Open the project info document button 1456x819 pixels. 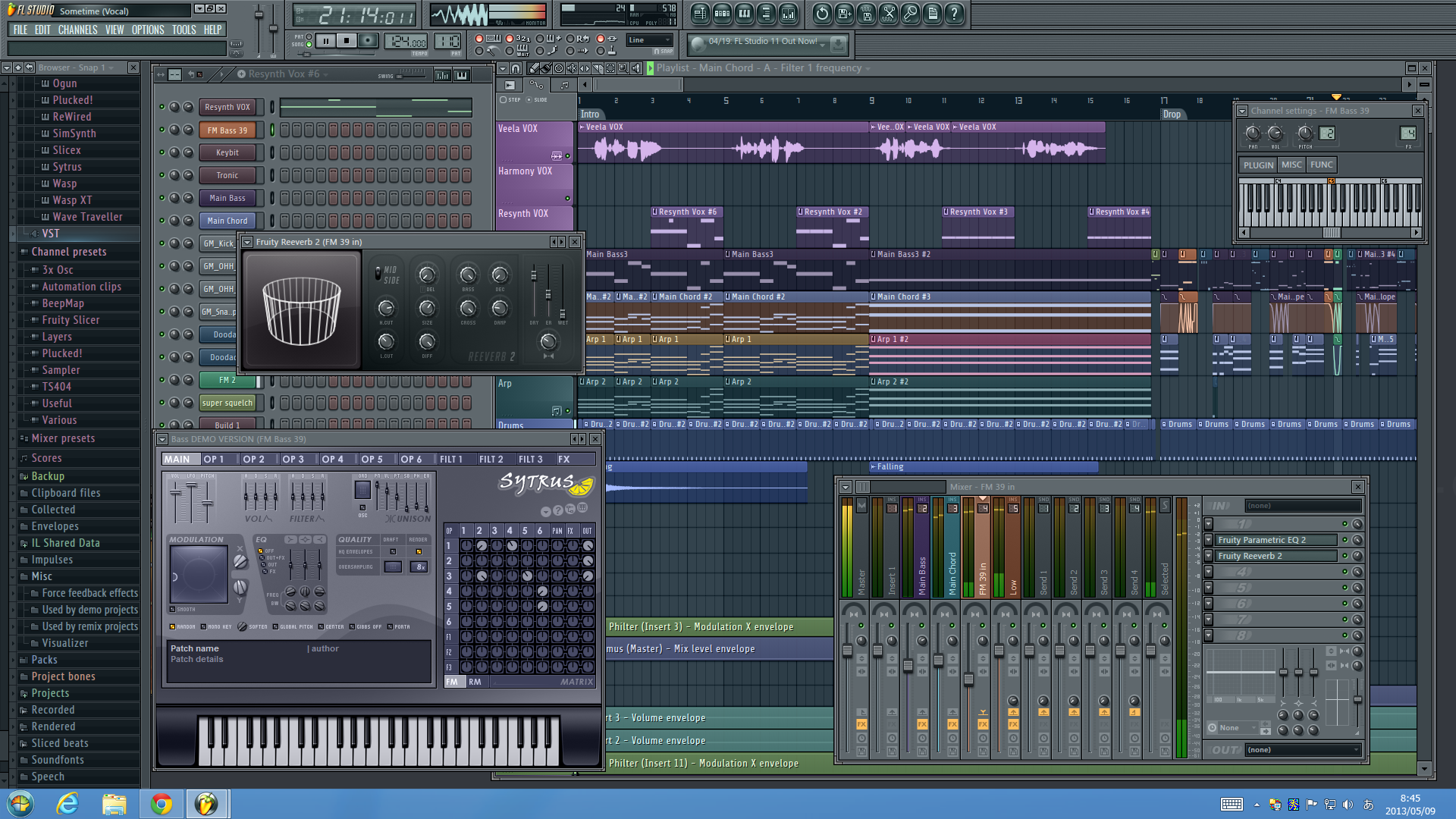pos(932,14)
